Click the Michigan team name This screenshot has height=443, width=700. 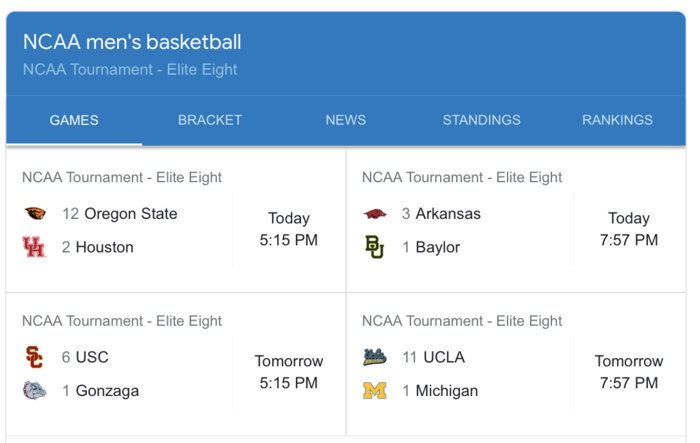click(x=446, y=391)
